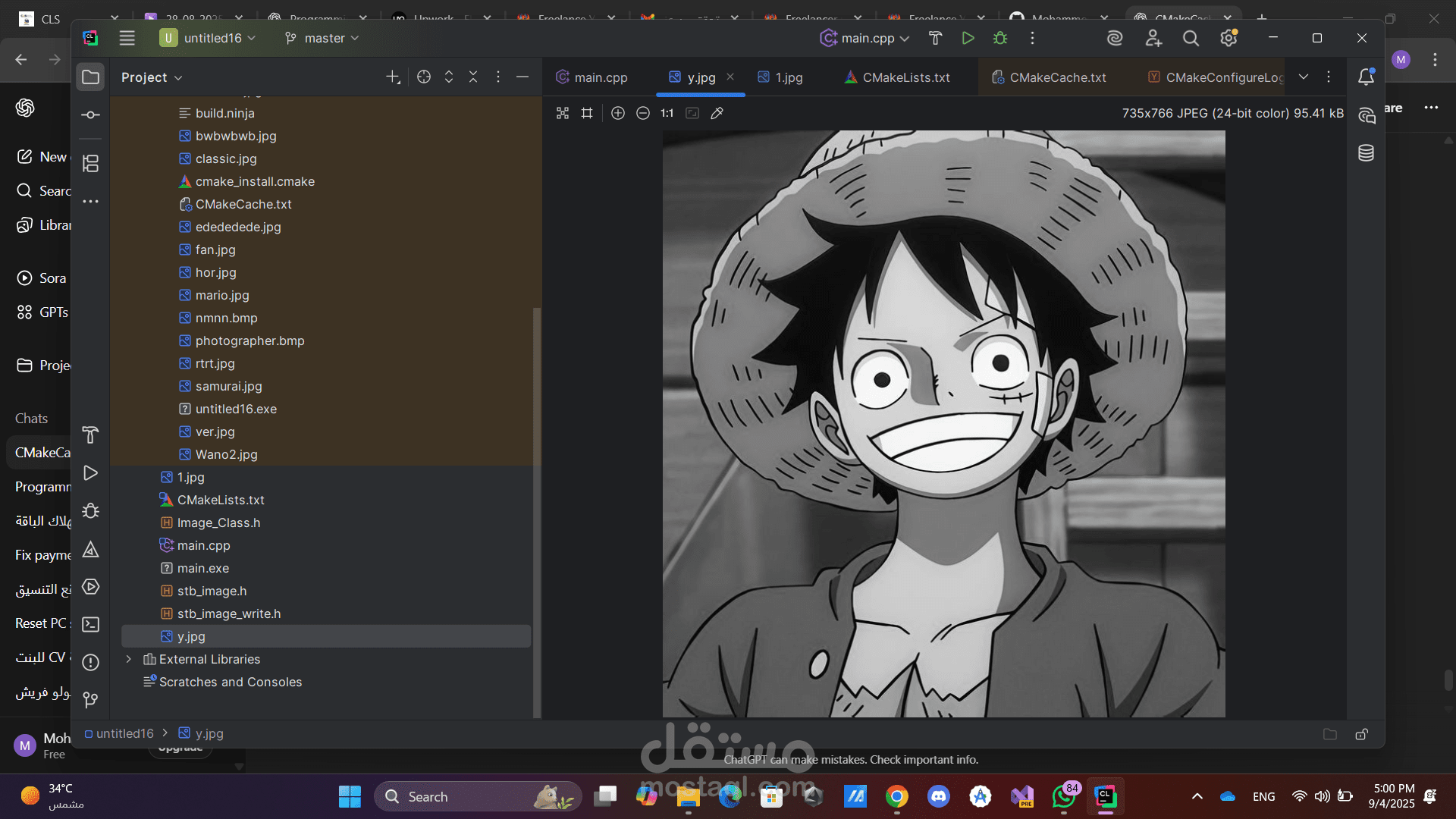Open Notifications bell icon
Screen dimensions: 1456x819
1366,77
